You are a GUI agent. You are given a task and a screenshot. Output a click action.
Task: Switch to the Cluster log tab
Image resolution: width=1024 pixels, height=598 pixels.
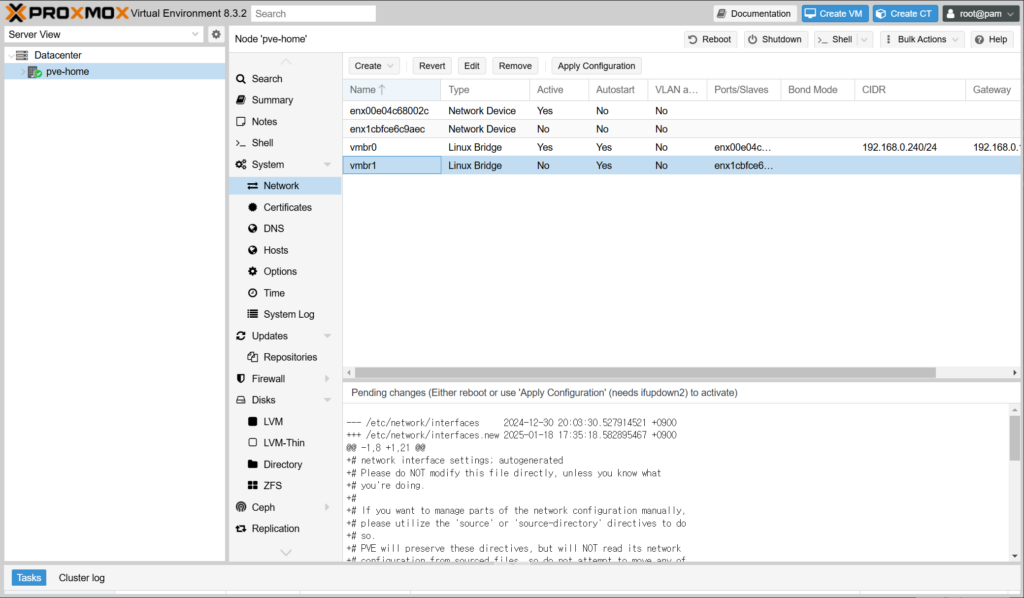point(81,578)
